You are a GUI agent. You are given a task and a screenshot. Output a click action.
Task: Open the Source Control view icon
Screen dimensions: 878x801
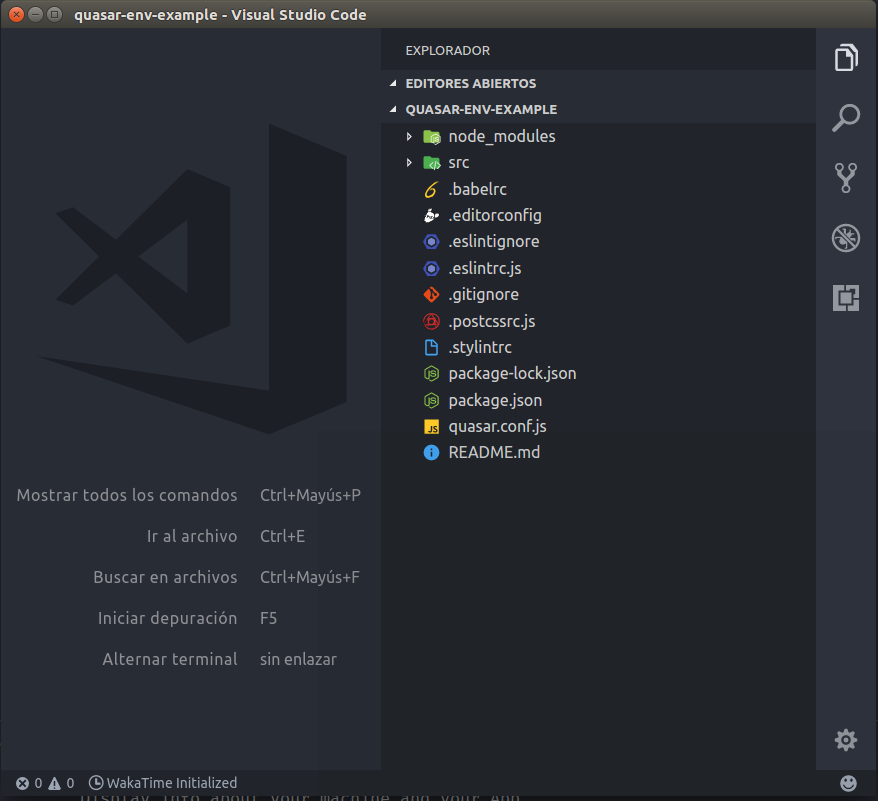846,178
